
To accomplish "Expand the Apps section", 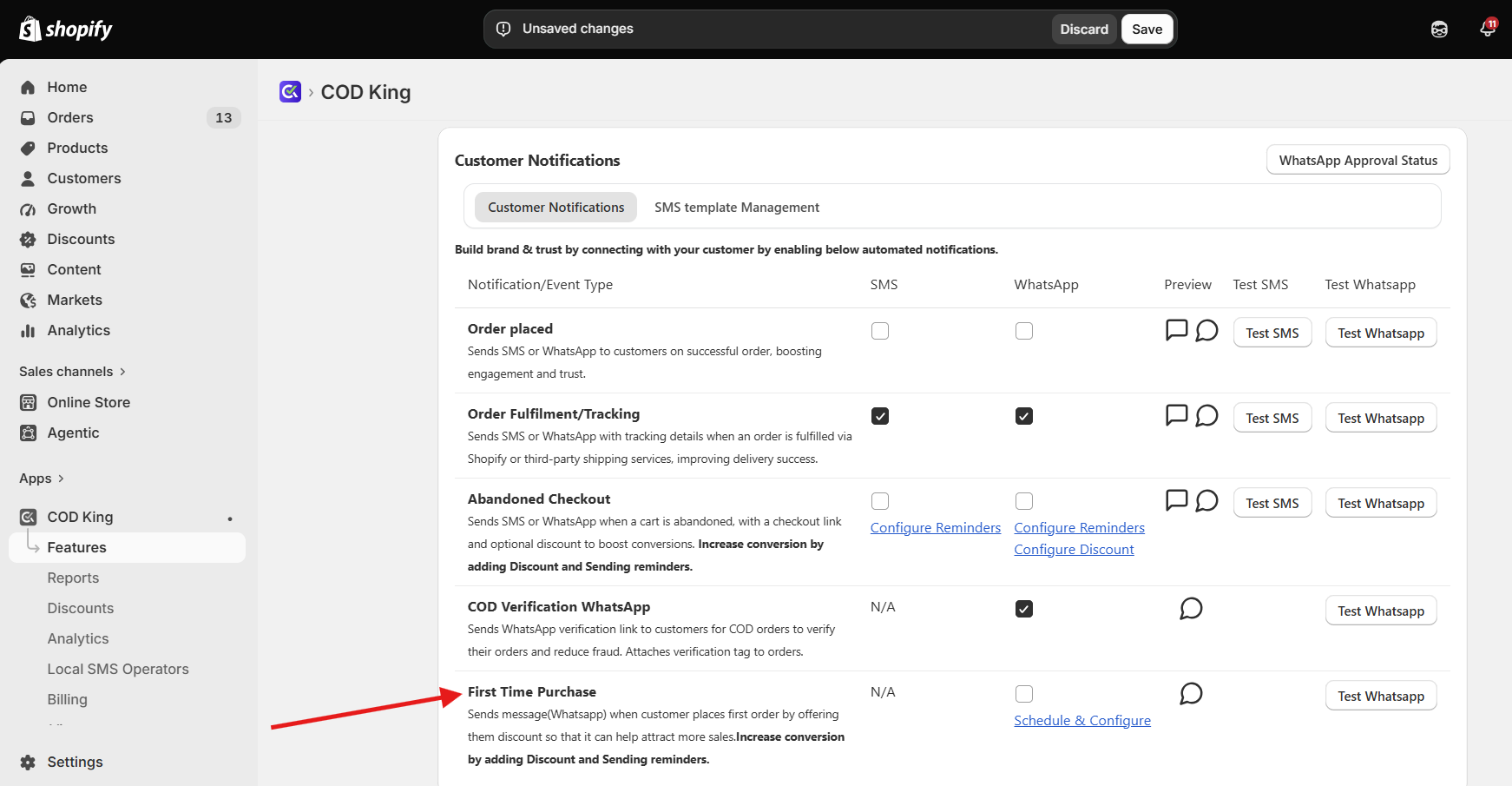I will (42, 479).
